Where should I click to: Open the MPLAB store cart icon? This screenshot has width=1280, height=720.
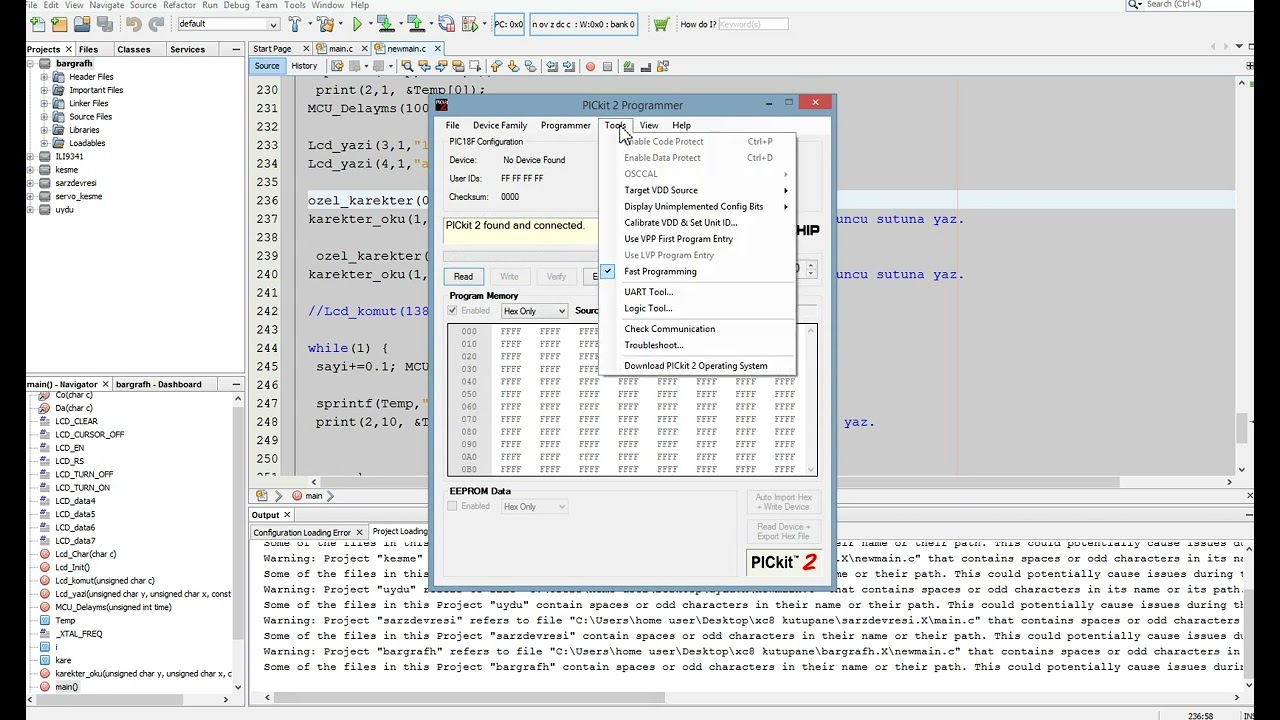tap(660, 24)
